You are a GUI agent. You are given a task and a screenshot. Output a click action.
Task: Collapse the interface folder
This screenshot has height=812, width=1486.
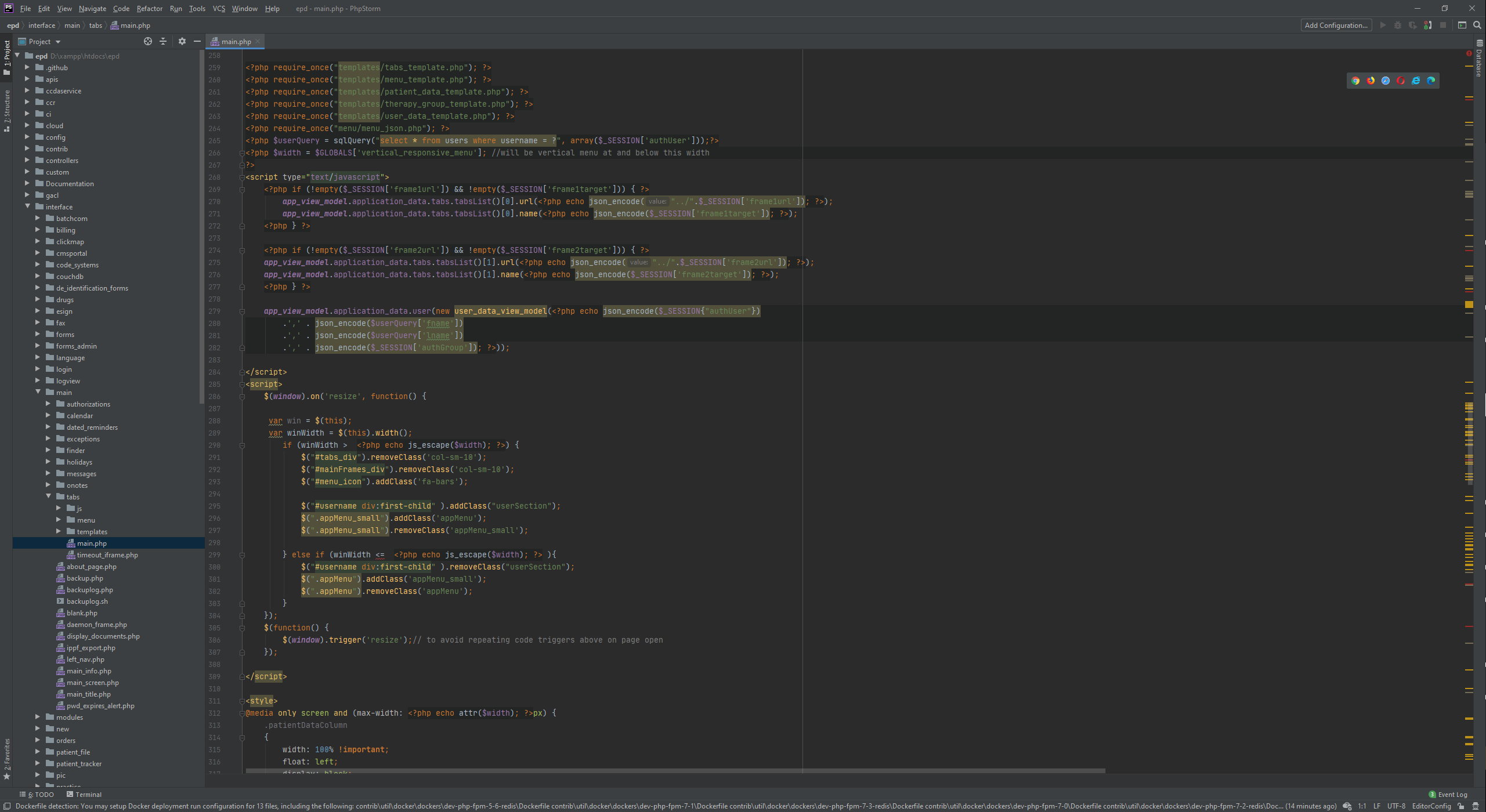[27, 206]
